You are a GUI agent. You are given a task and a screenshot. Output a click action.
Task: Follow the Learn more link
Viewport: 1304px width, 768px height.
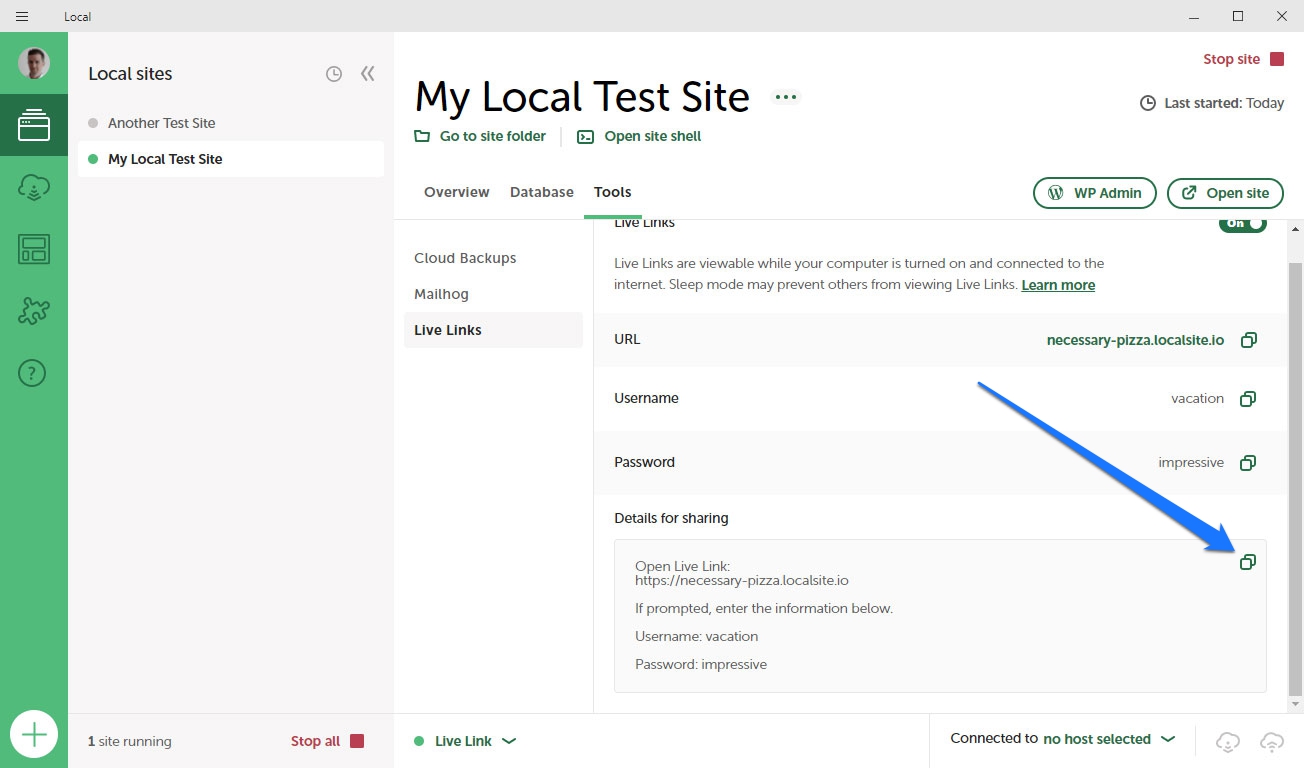[x=1058, y=285]
